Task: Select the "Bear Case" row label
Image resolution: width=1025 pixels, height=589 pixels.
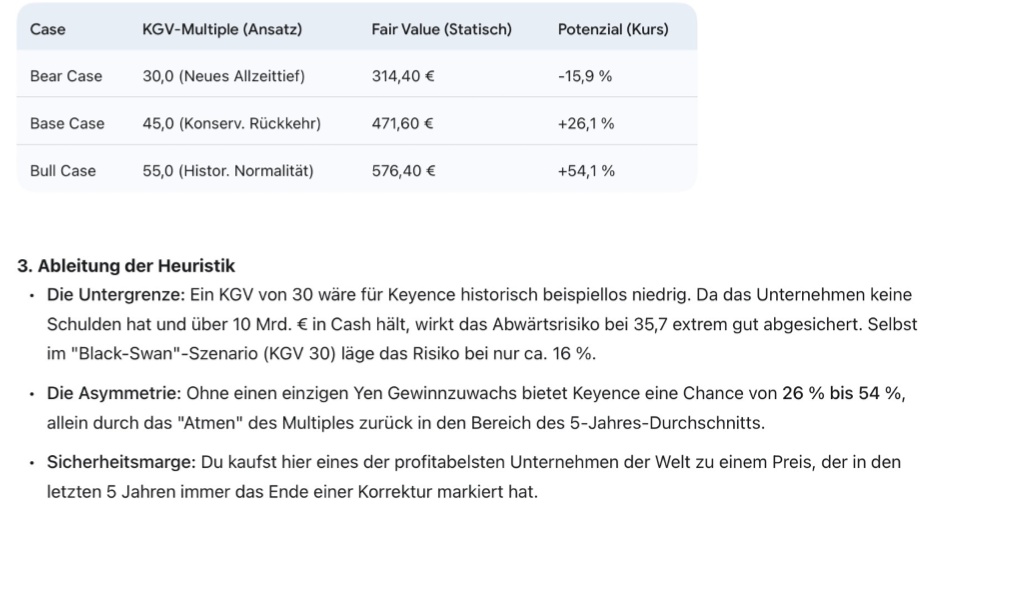Action: [66, 76]
